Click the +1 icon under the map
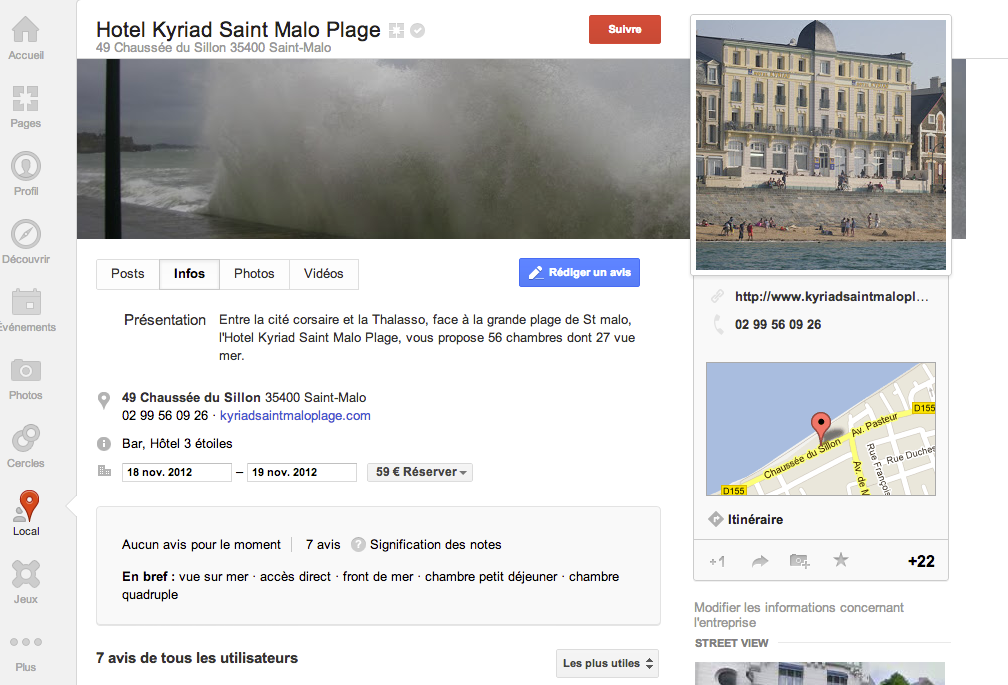Viewport: 1008px width, 685px height. pyautogui.click(x=717, y=562)
